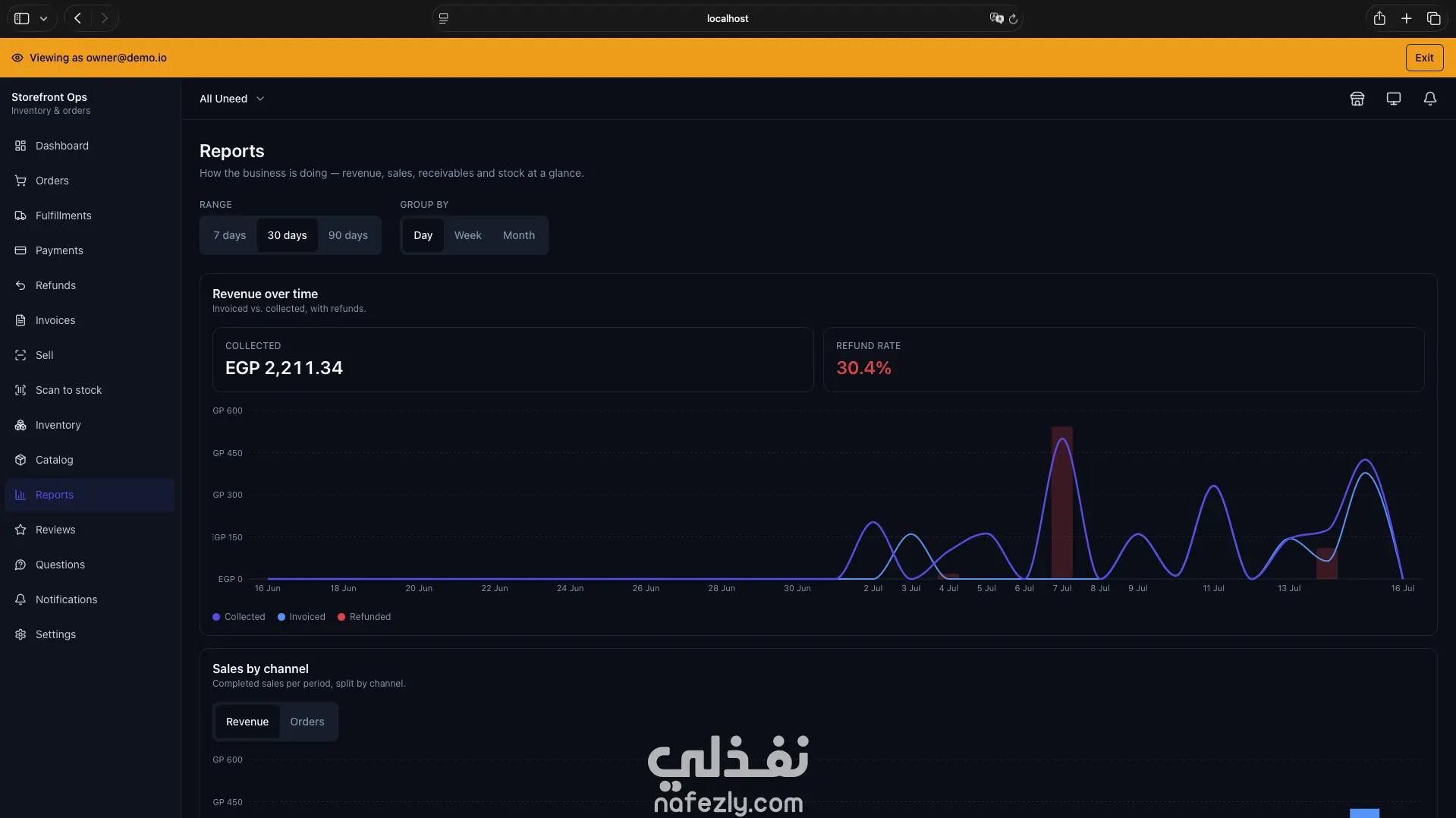
Task: Go back with the browser back arrow
Action: click(77, 18)
